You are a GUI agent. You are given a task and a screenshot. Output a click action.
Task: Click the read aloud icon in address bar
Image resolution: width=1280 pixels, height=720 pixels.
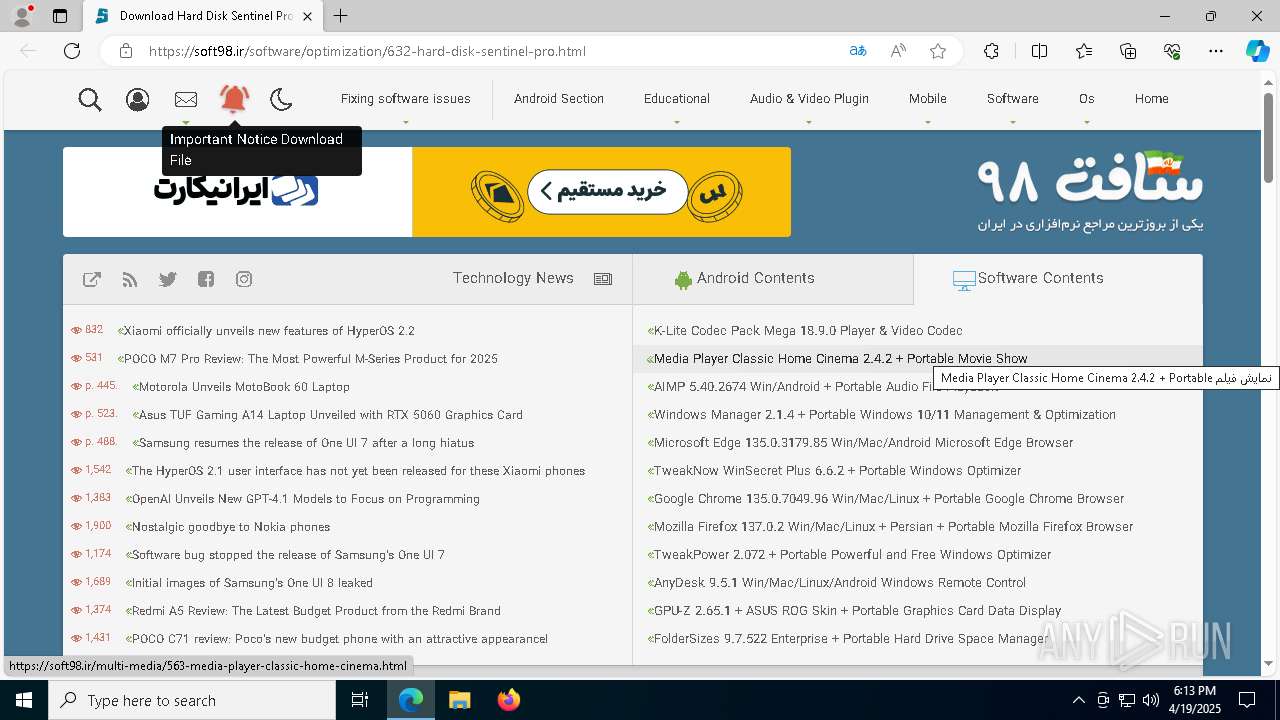(x=898, y=51)
